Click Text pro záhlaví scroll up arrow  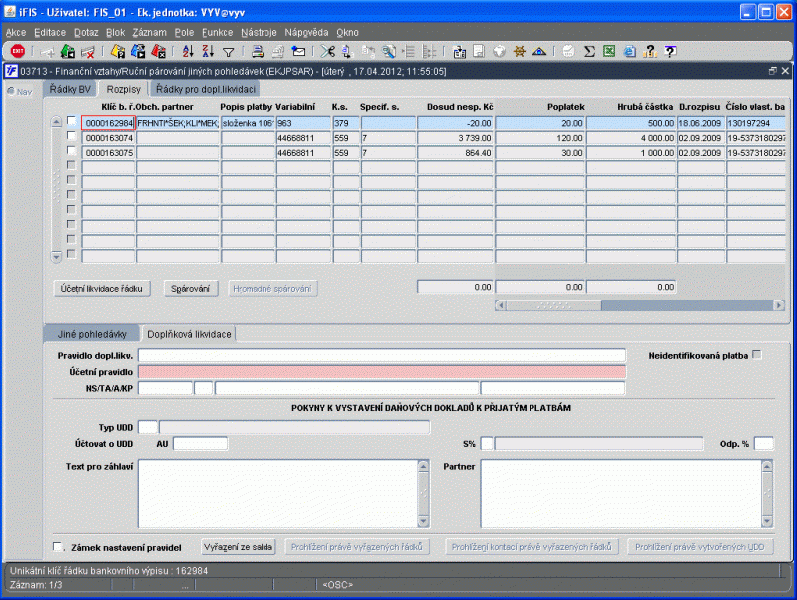pyautogui.click(x=423, y=466)
